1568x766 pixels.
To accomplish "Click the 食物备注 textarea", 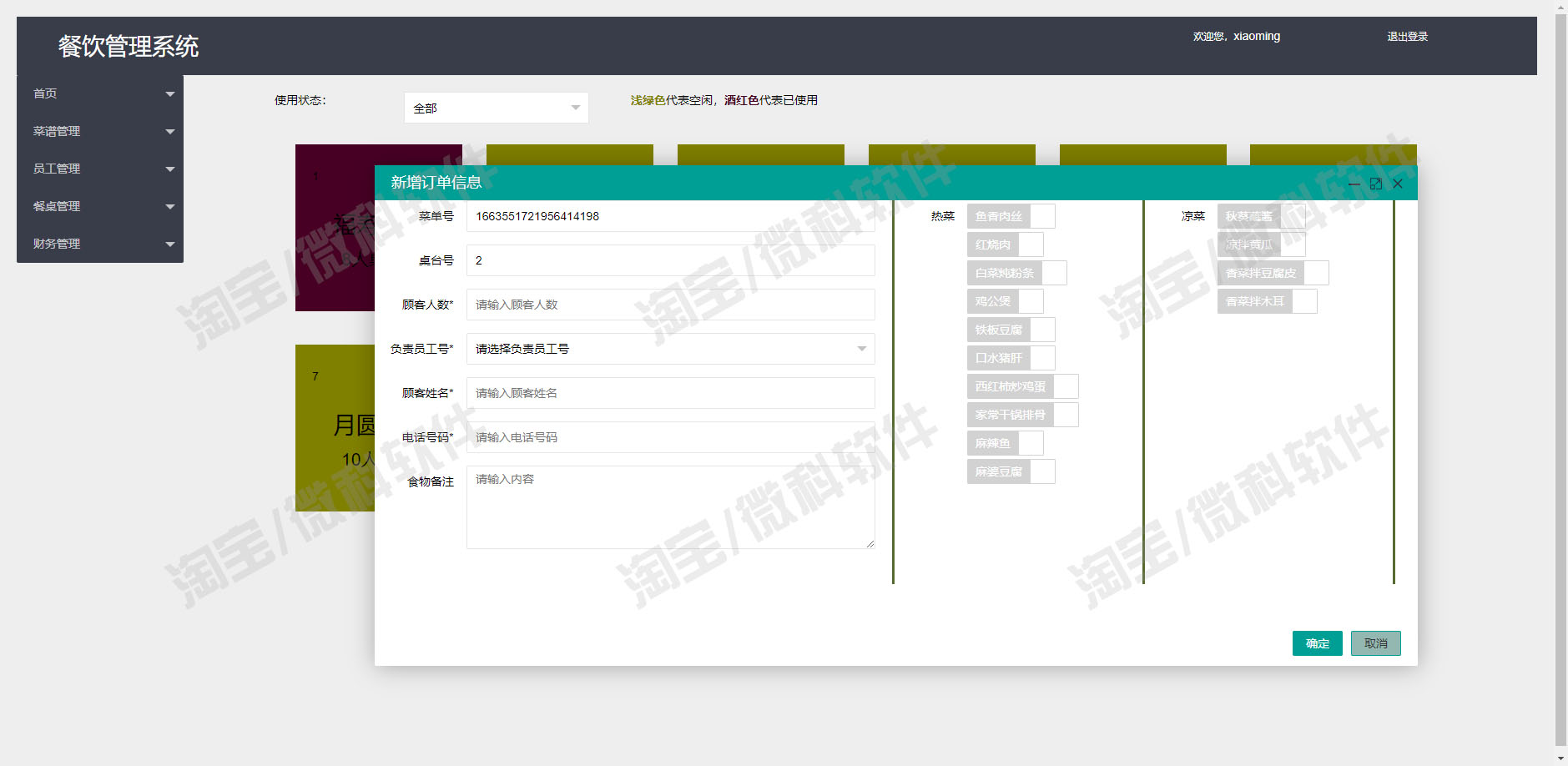I will pyautogui.click(x=670, y=507).
